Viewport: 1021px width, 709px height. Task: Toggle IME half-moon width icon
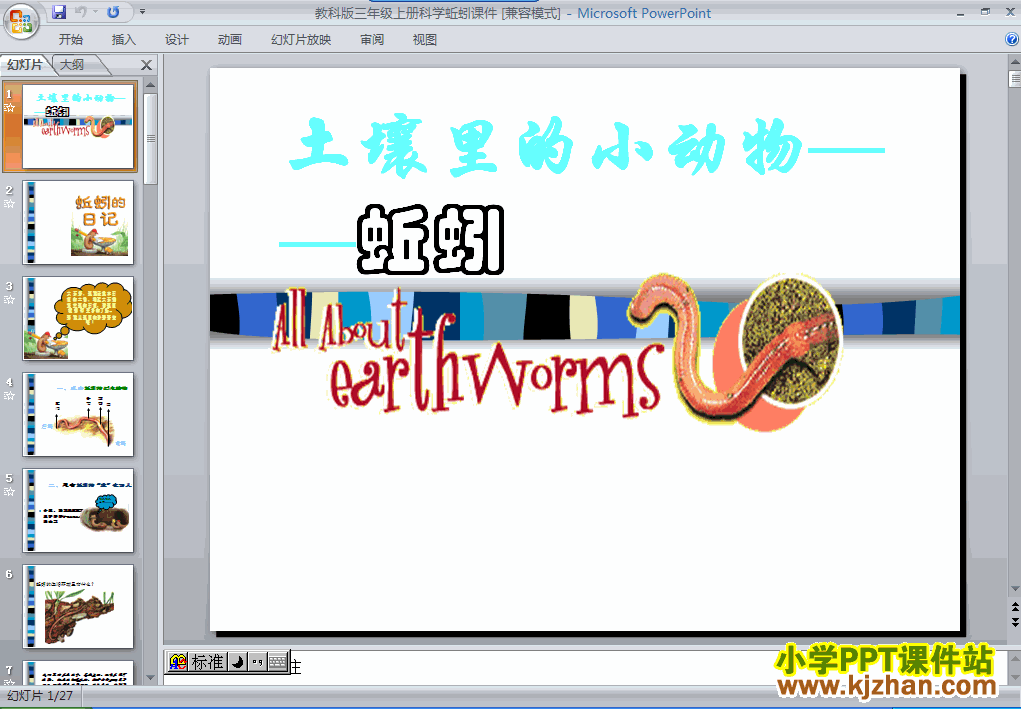click(238, 662)
